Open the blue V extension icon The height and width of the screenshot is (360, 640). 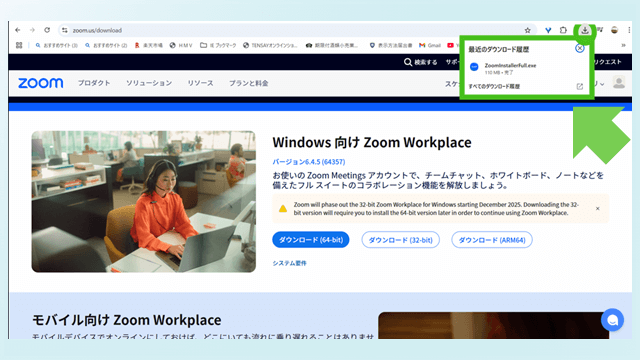click(x=548, y=30)
